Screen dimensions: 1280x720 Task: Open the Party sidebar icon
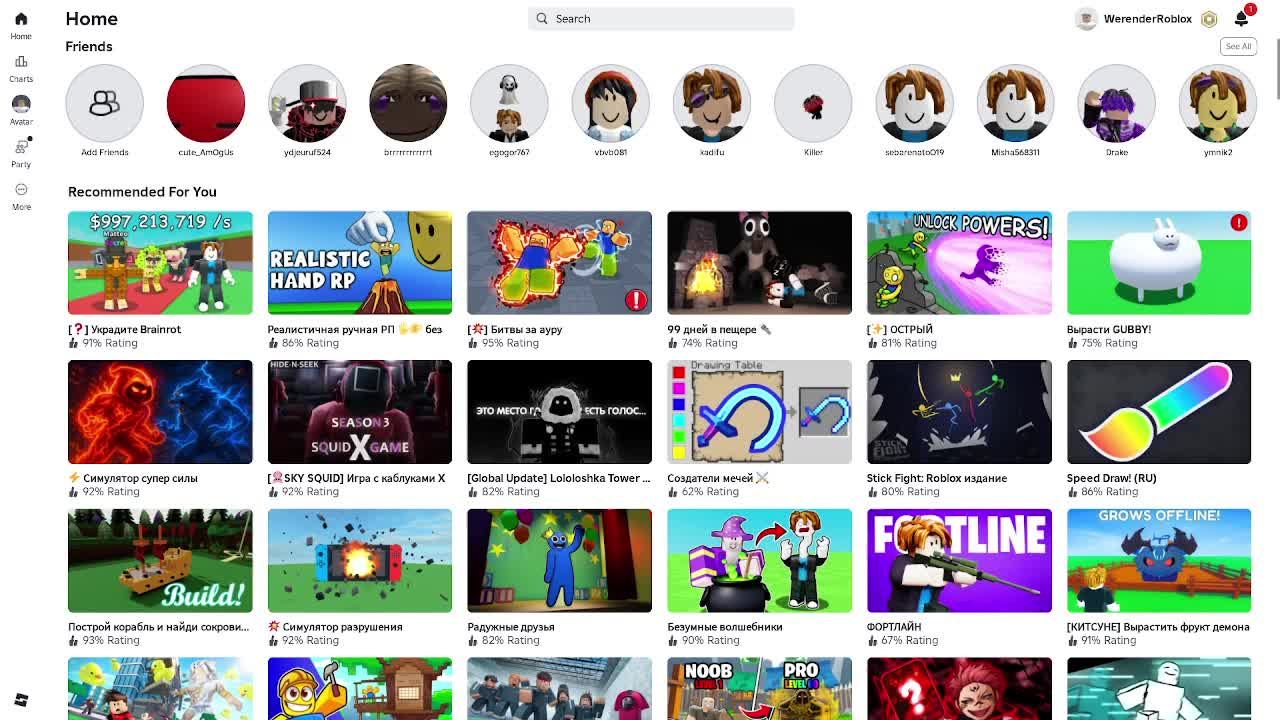pos(21,147)
